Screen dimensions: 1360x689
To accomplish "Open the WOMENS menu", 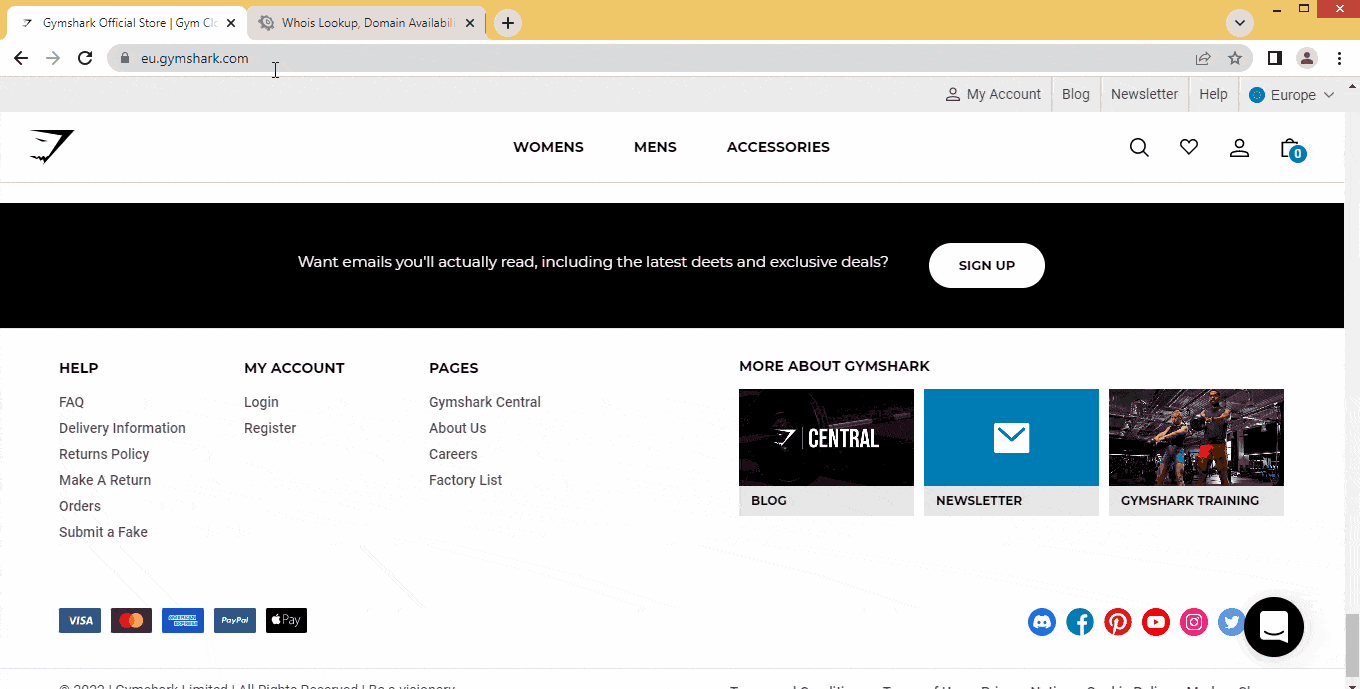I will click(x=548, y=147).
